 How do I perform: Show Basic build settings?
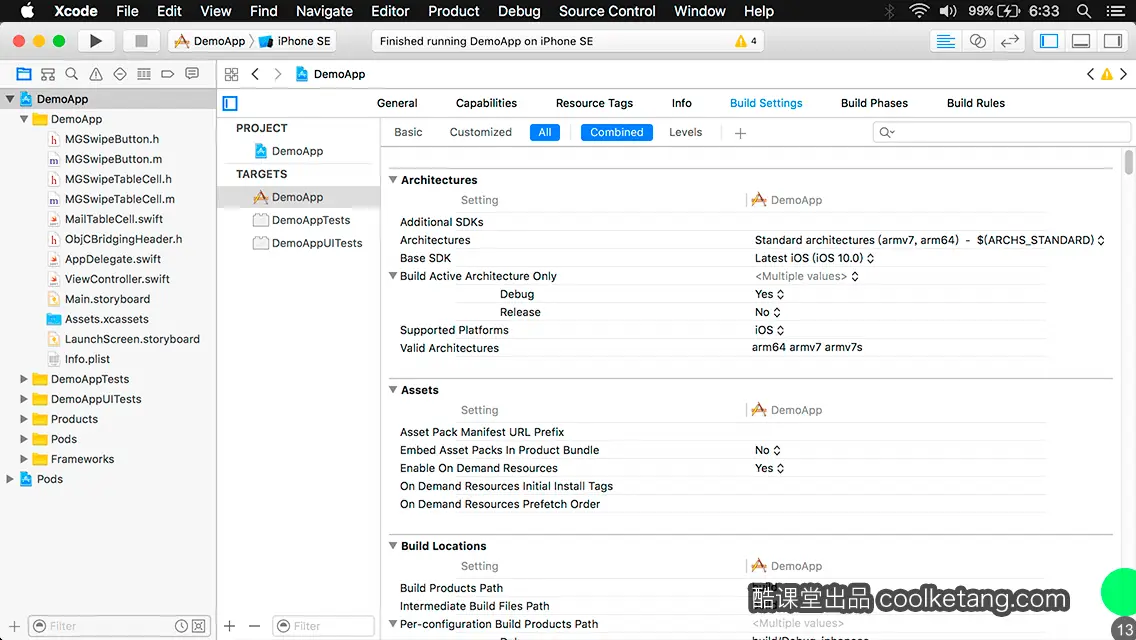point(408,132)
